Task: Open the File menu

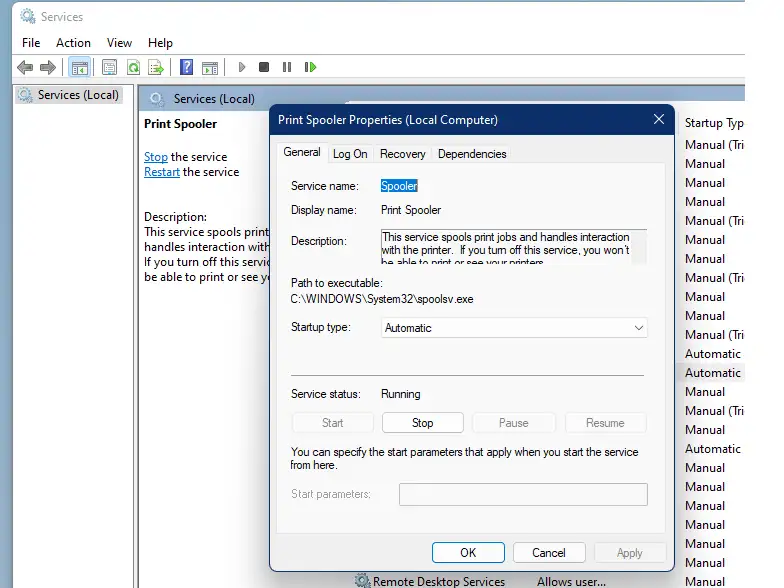Action: [x=31, y=43]
